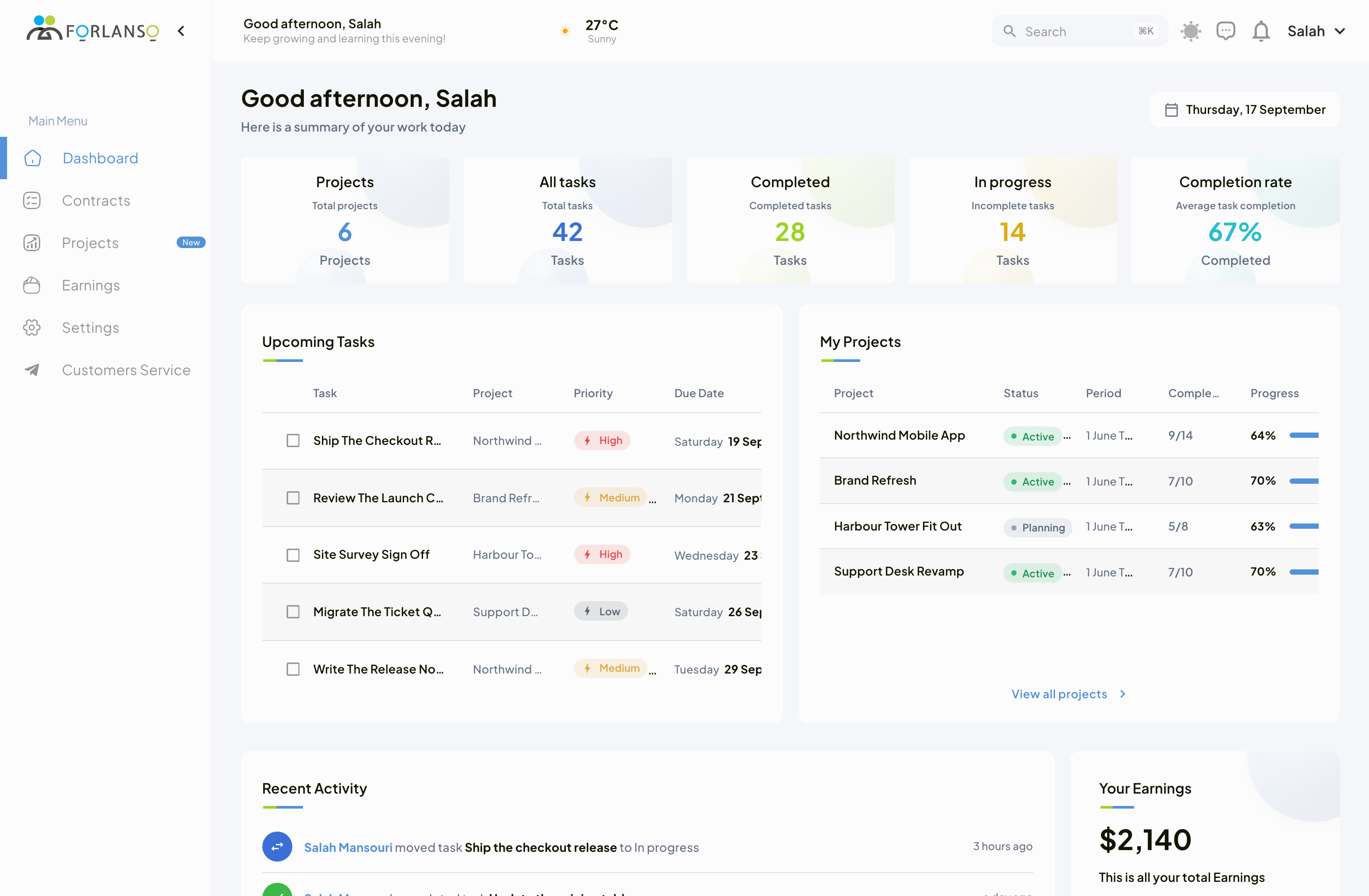Click Medium priority badge on Review The Launch
The image size is (1369, 896).
click(x=611, y=498)
